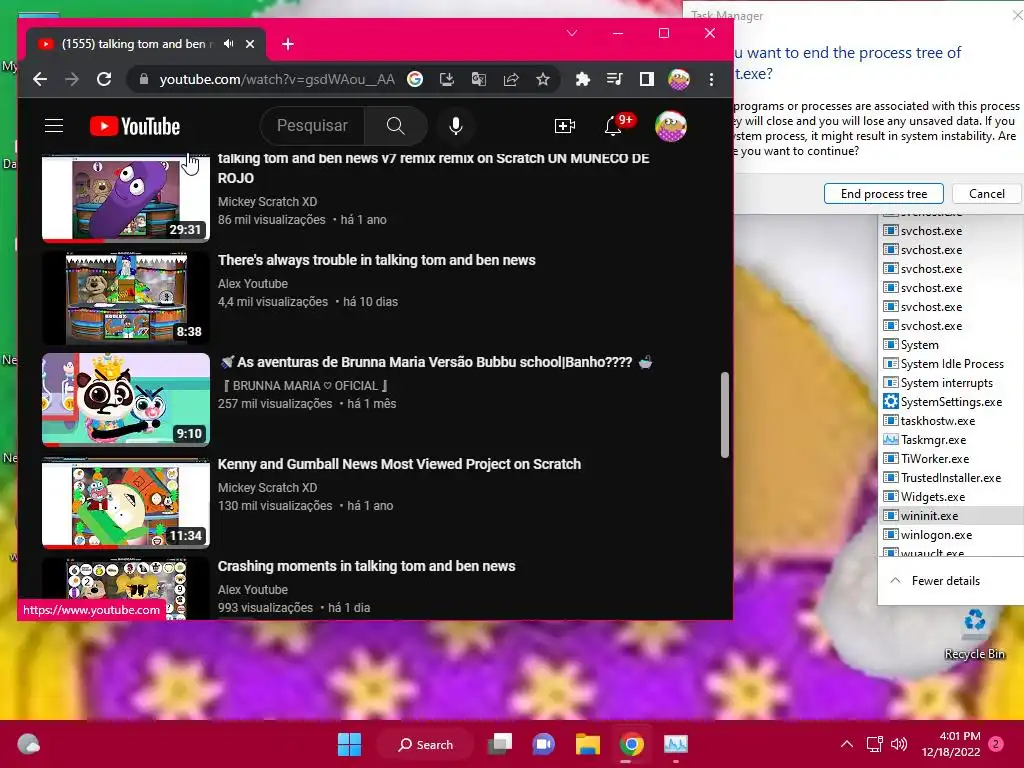The image size is (1024, 768).
Task: Cancel the end process dialog
Action: [987, 194]
